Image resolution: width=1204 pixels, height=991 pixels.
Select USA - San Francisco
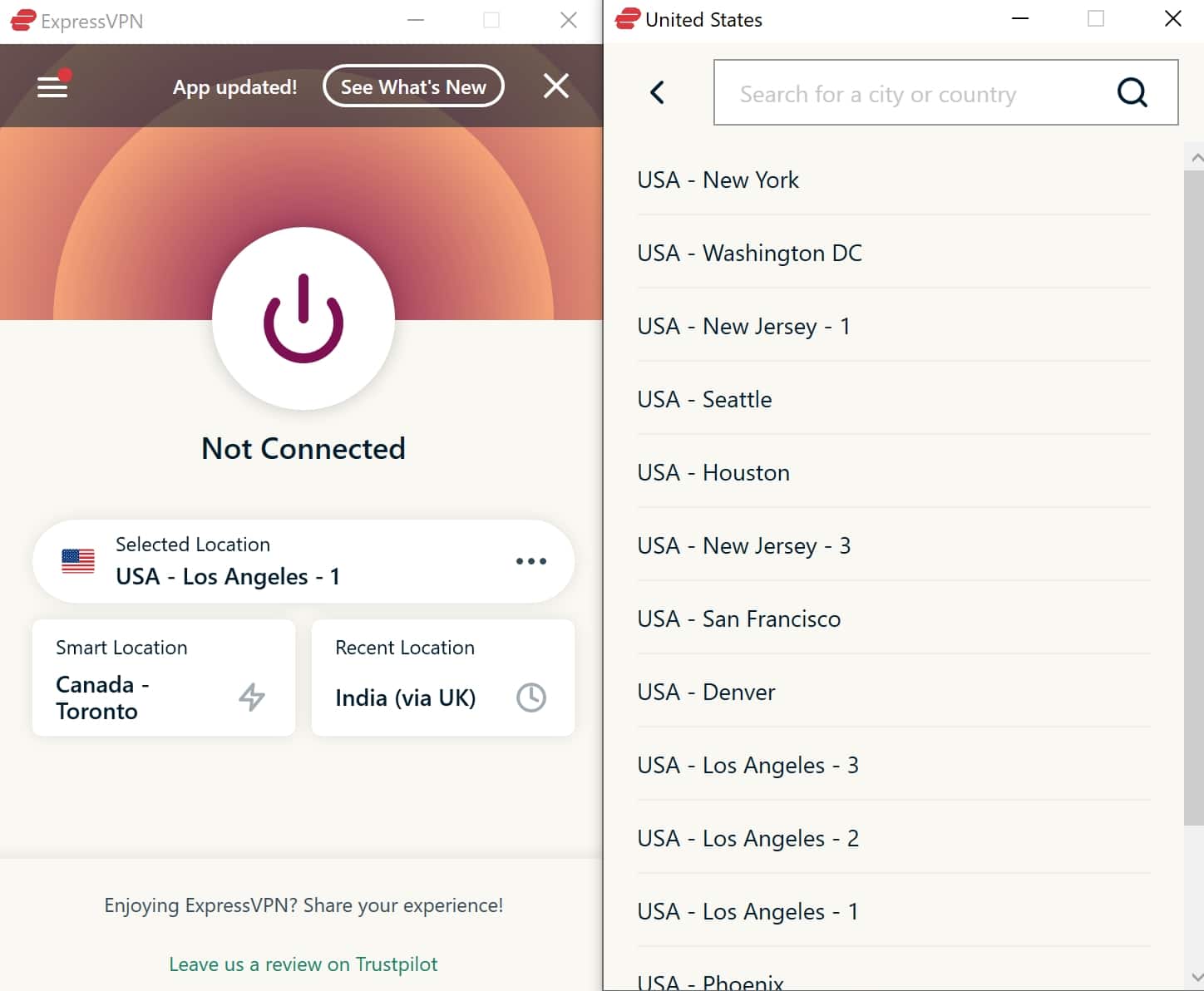[894, 619]
